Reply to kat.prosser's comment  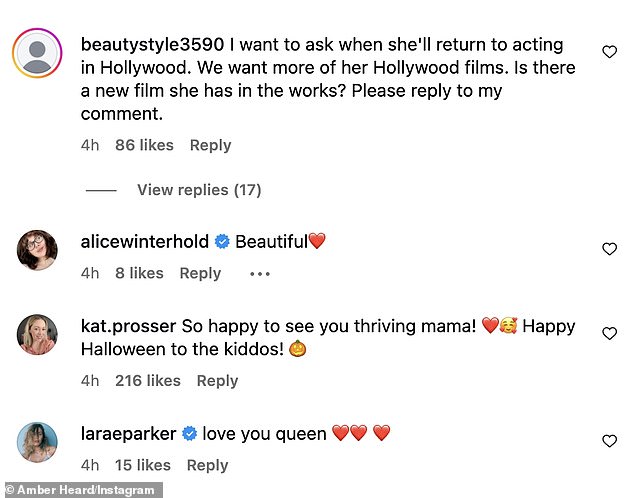click(x=217, y=380)
